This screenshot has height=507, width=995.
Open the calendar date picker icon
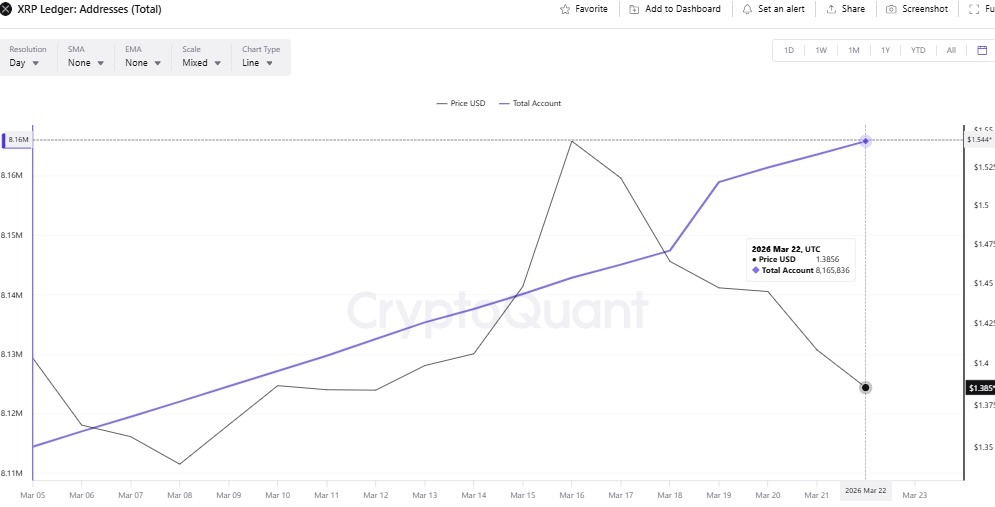pyautogui.click(x=982, y=50)
